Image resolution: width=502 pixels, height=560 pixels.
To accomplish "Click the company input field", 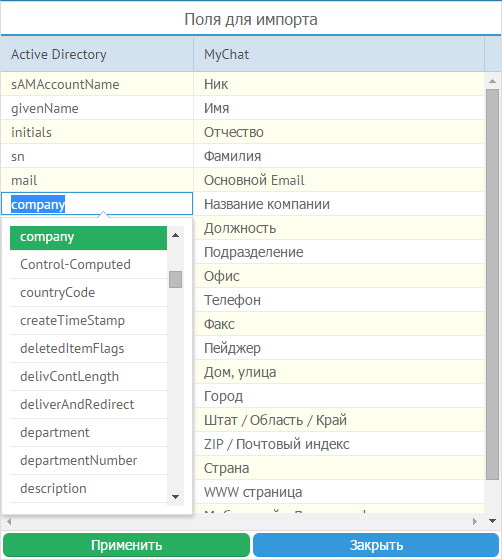I will coord(97,204).
